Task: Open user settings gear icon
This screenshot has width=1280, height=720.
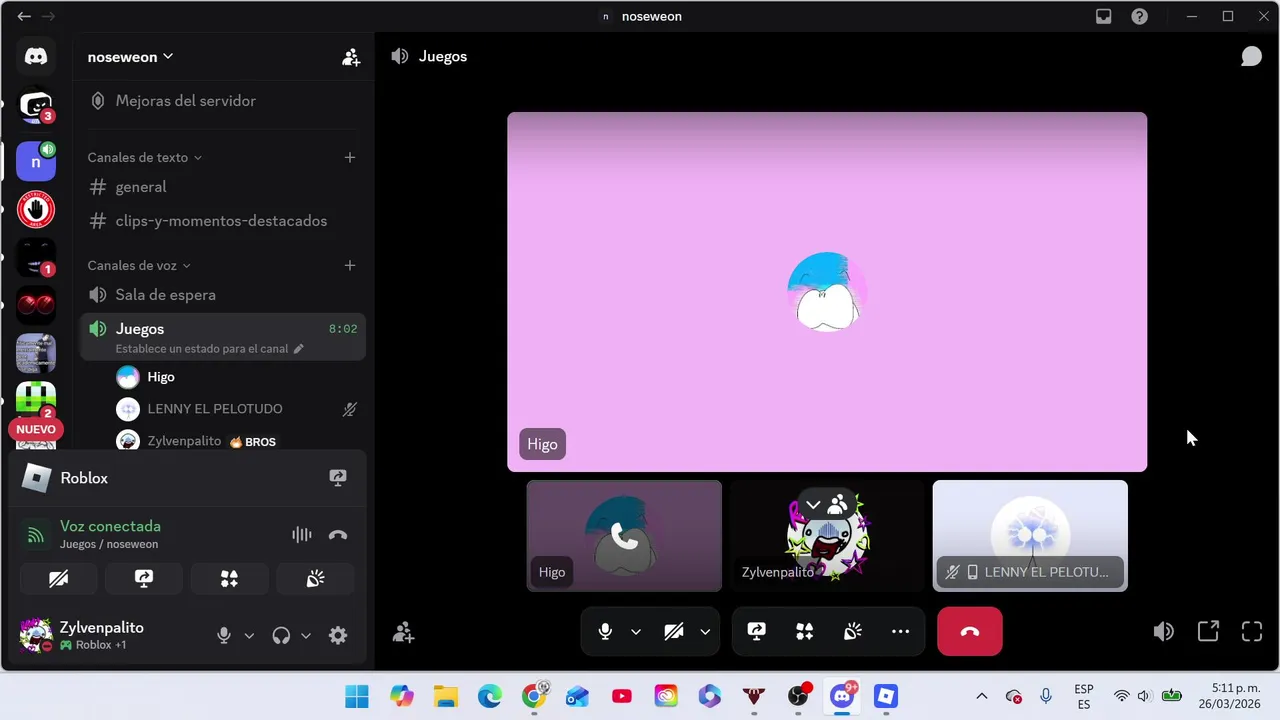Action: pos(338,635)
